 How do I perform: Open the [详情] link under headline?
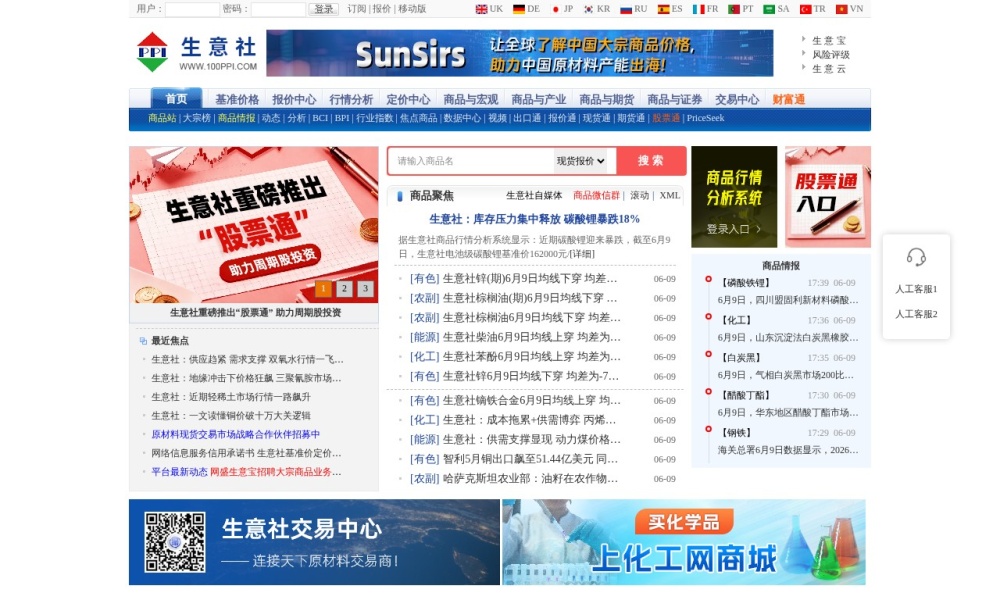[582, 254]
